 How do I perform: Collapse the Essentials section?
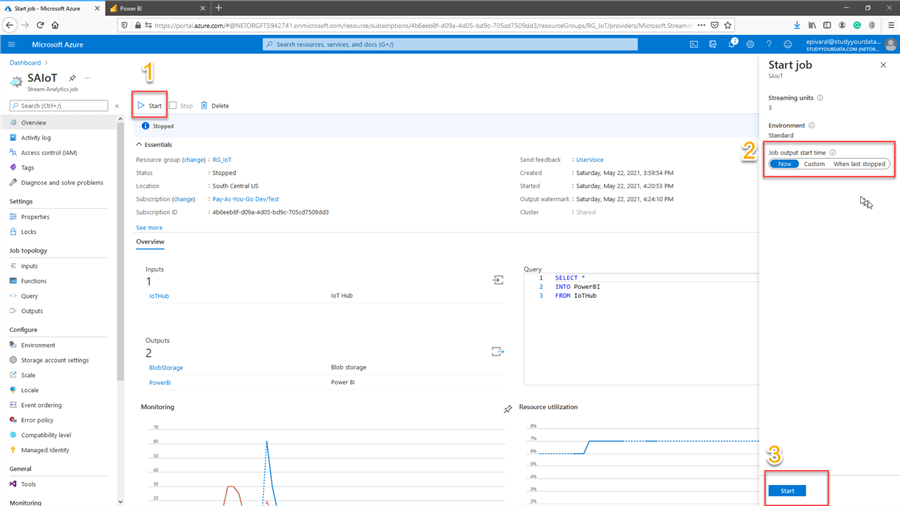tap(140, 145)
